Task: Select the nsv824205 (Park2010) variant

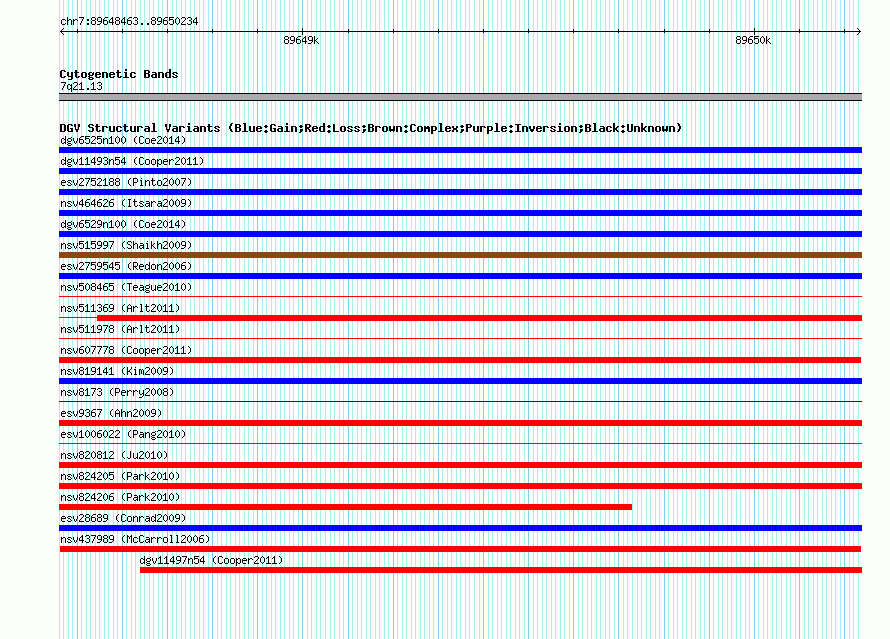Action: (120, 476)
